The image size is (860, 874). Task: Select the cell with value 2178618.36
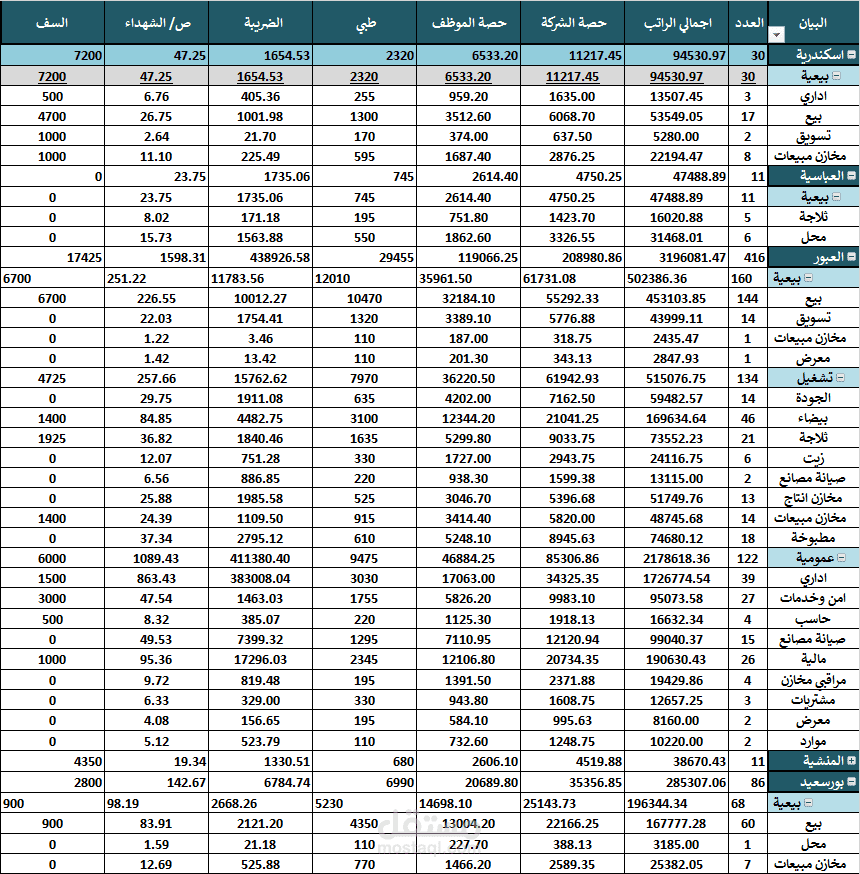coord(677,559)
